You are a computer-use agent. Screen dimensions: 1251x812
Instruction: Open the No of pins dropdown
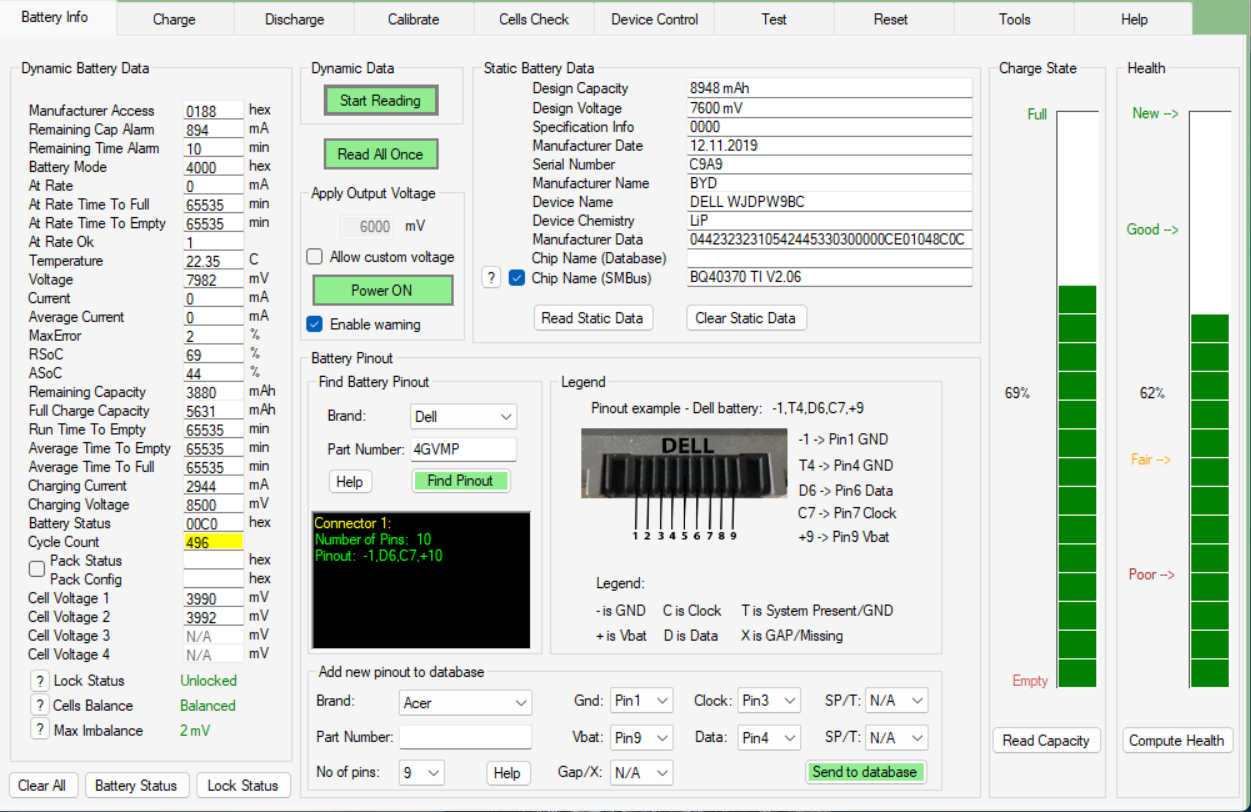(421, 773)
